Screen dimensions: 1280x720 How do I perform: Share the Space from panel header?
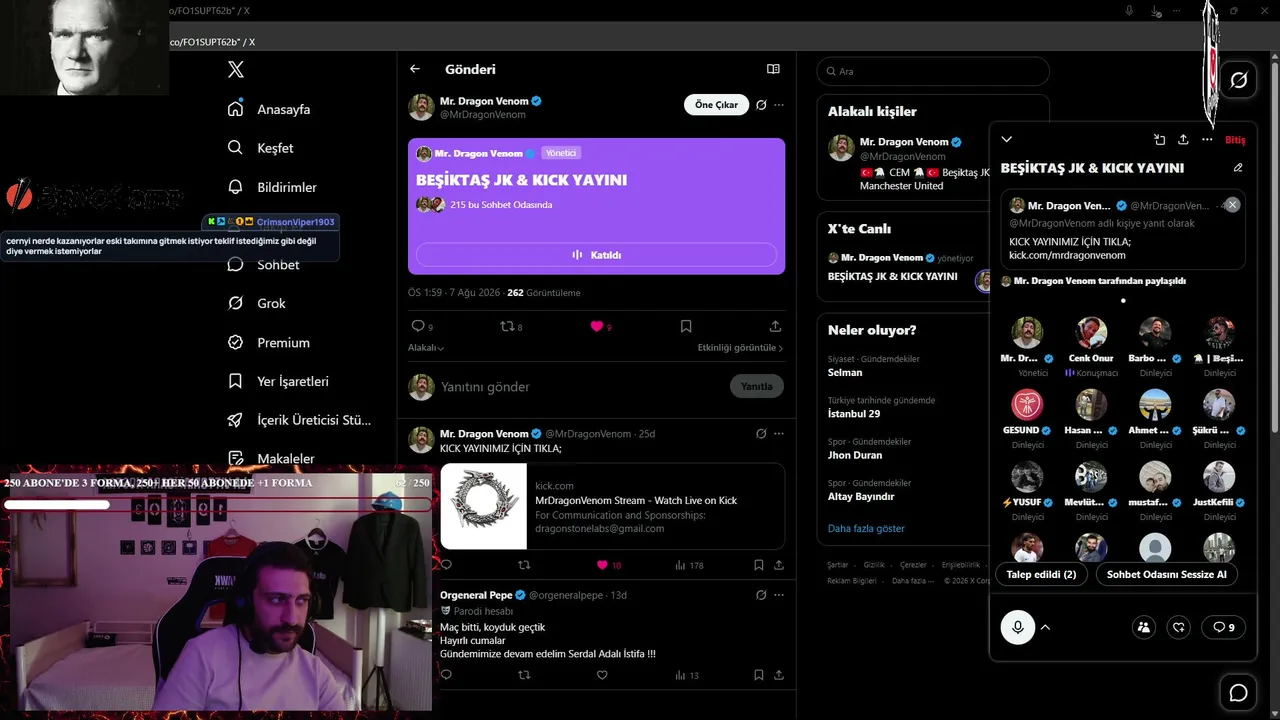[1183, 140]
